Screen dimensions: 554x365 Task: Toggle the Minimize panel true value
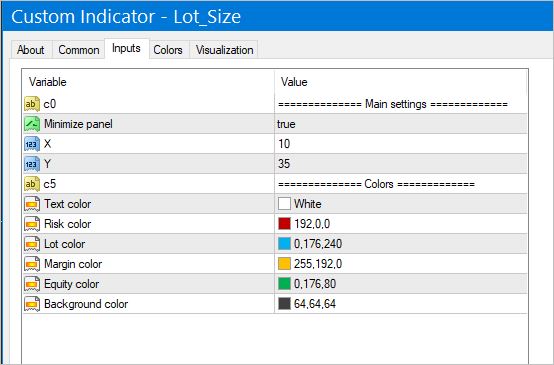click(x=400, y=124)
